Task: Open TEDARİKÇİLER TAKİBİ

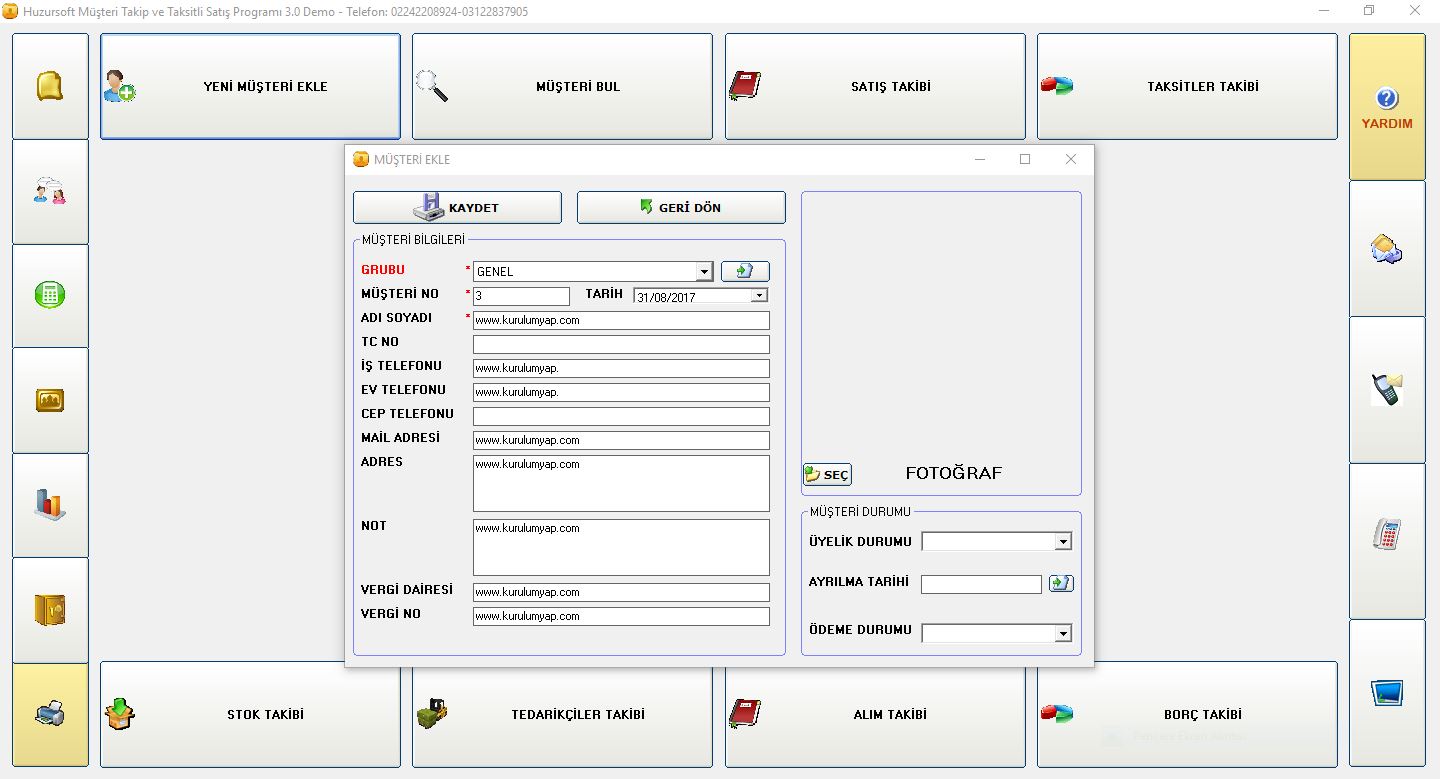Action: tap(562, 714)
